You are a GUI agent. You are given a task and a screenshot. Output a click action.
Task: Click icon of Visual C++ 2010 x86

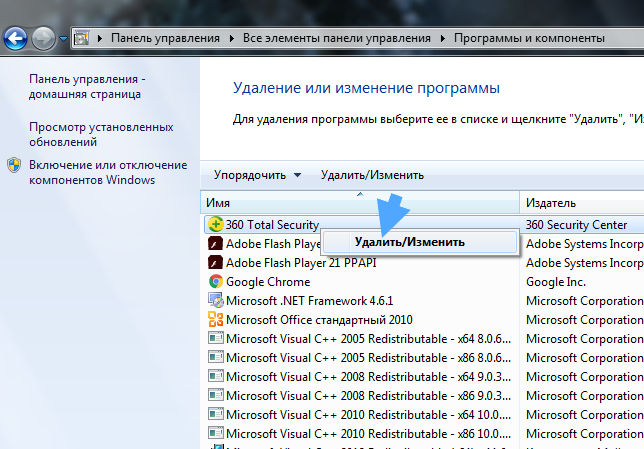[216, 433]
